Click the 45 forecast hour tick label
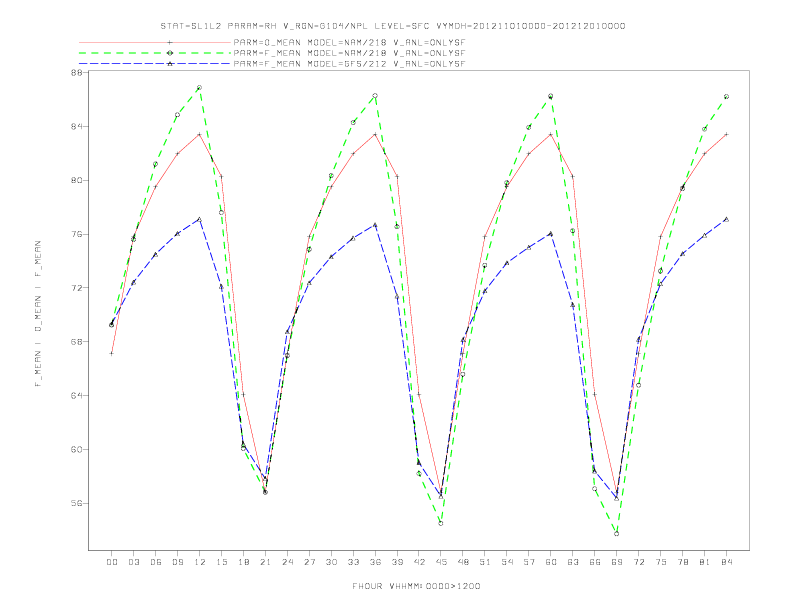The width and height of the screenshot is (792, 612). click(x=441, y=562)
